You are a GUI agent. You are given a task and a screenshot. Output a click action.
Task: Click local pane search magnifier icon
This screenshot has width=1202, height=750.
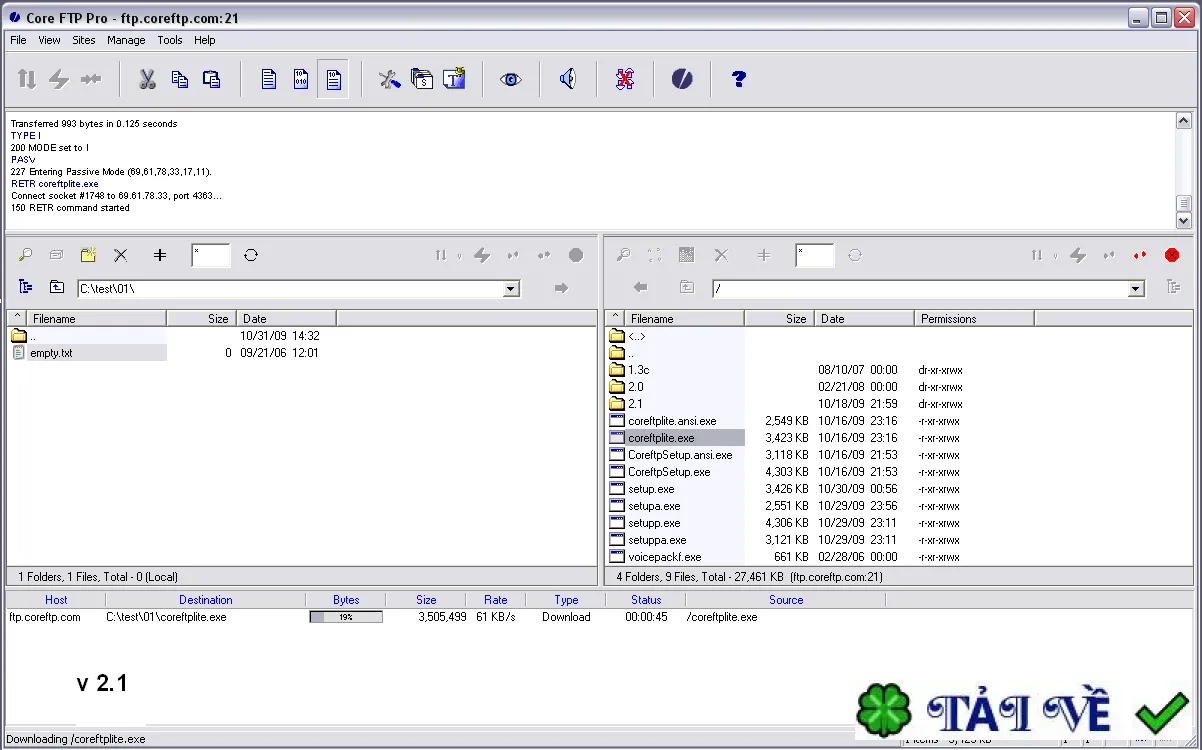[26, 256]
